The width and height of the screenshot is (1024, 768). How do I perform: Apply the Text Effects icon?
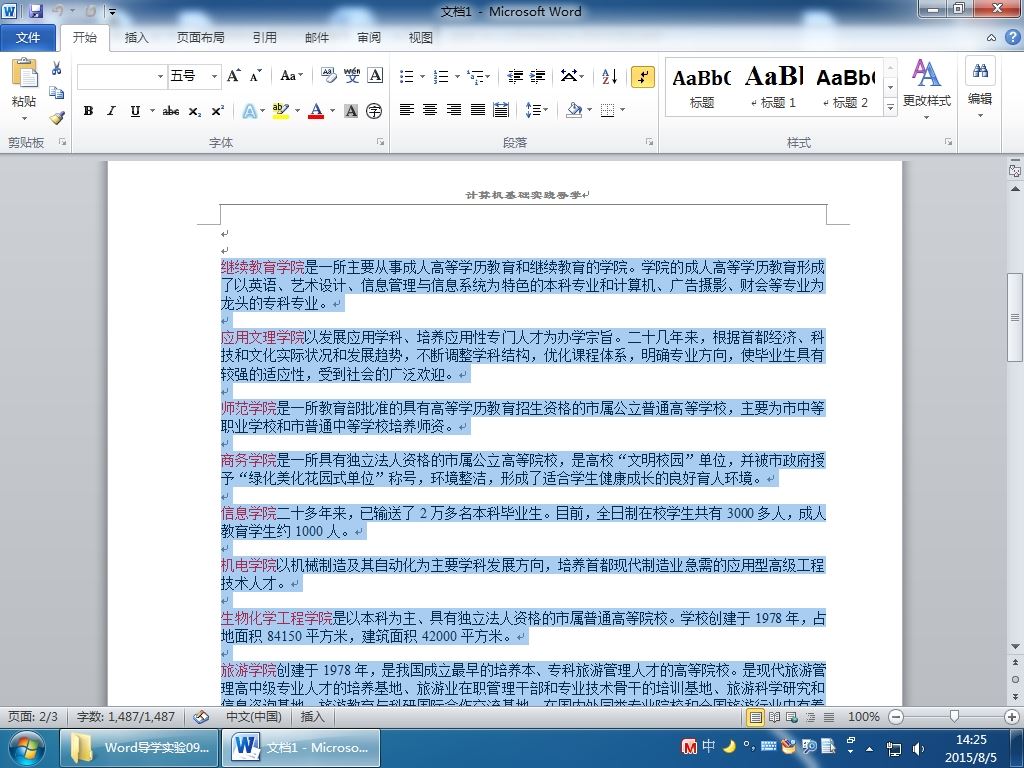tap(249, 111)
